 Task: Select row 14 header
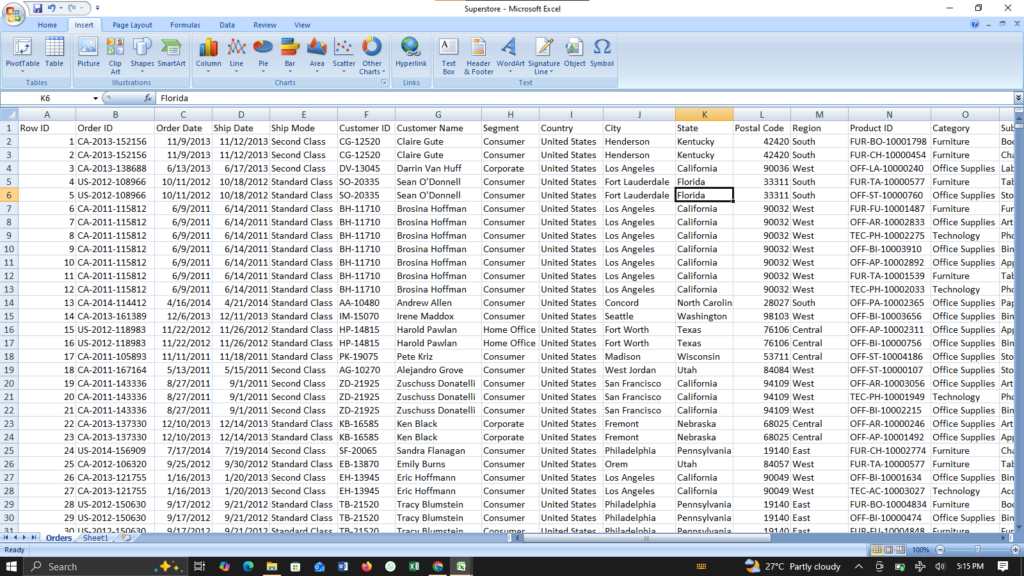pos(9,302)
